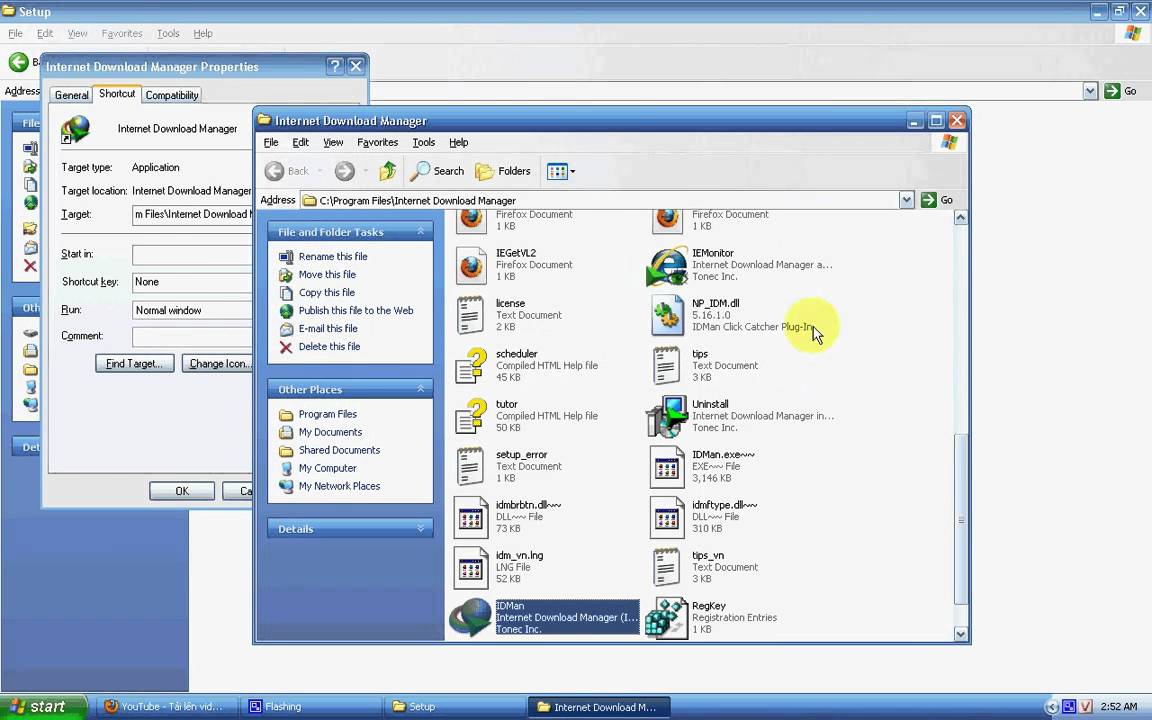Click Go button in Setup window
Screen dimensions: 1152x720
point(1121,91)
